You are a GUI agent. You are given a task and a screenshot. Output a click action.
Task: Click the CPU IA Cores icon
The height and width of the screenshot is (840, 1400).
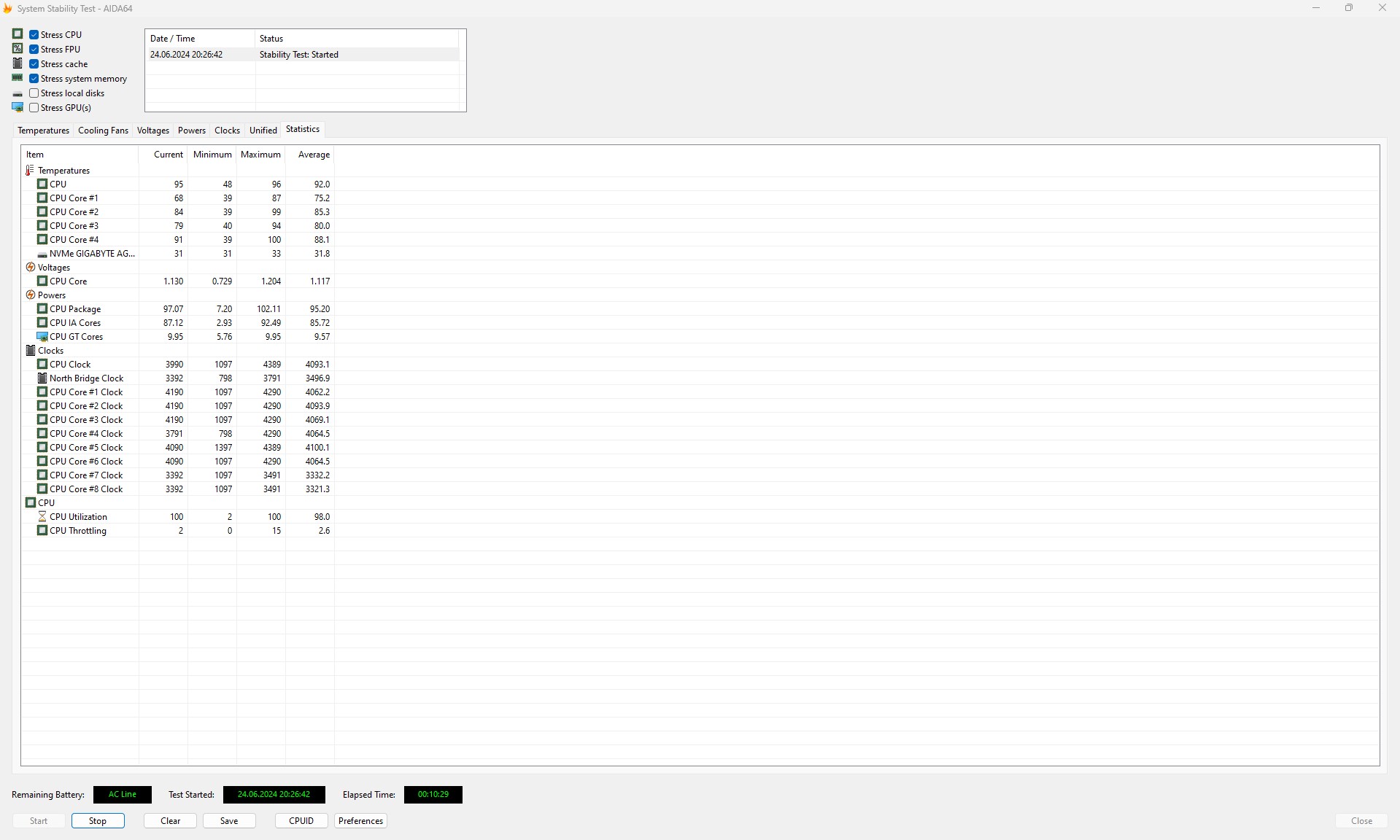[x=42, y=323]
